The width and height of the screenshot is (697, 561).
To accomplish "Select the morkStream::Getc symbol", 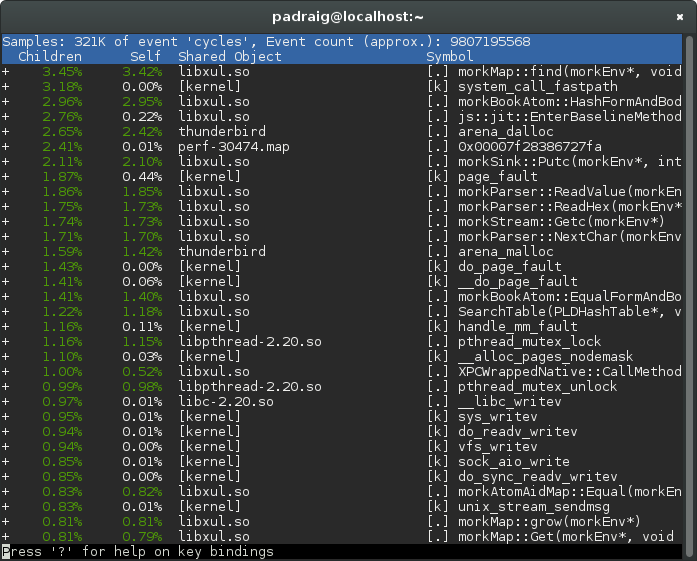I will coord(561,222).
